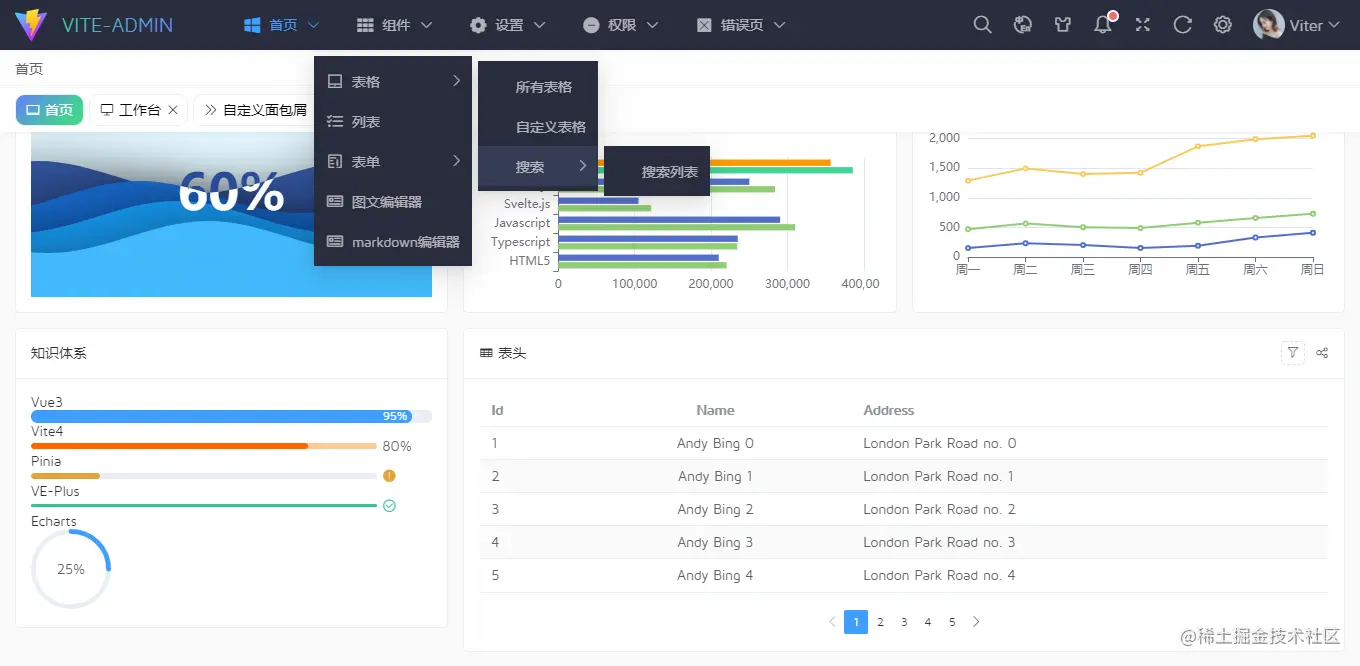The width and height of the screenshot is (1360, 666).
Task: Click the Vite4 80% progress bar
Action: (204, 446)
